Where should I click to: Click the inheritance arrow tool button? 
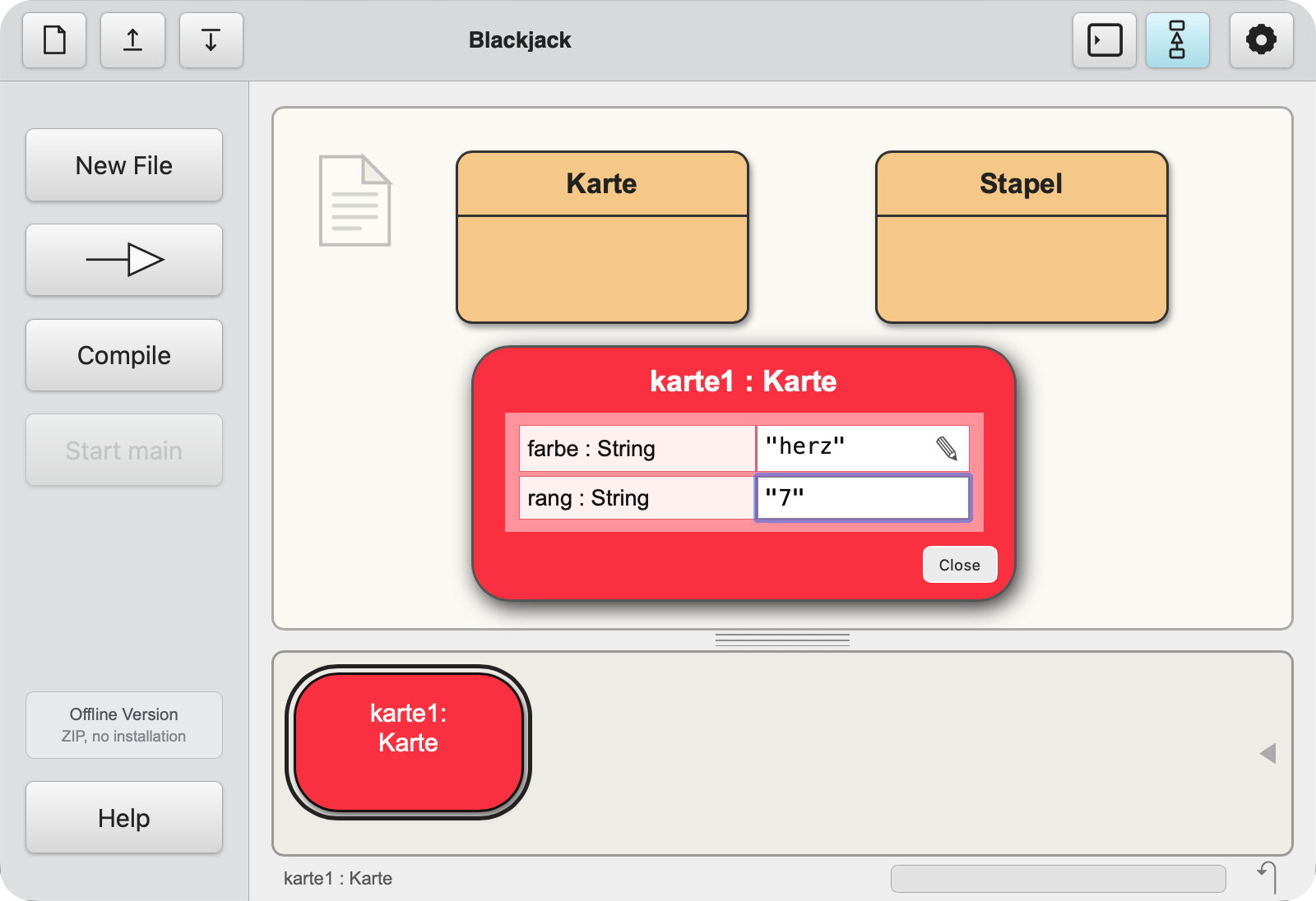124,260
